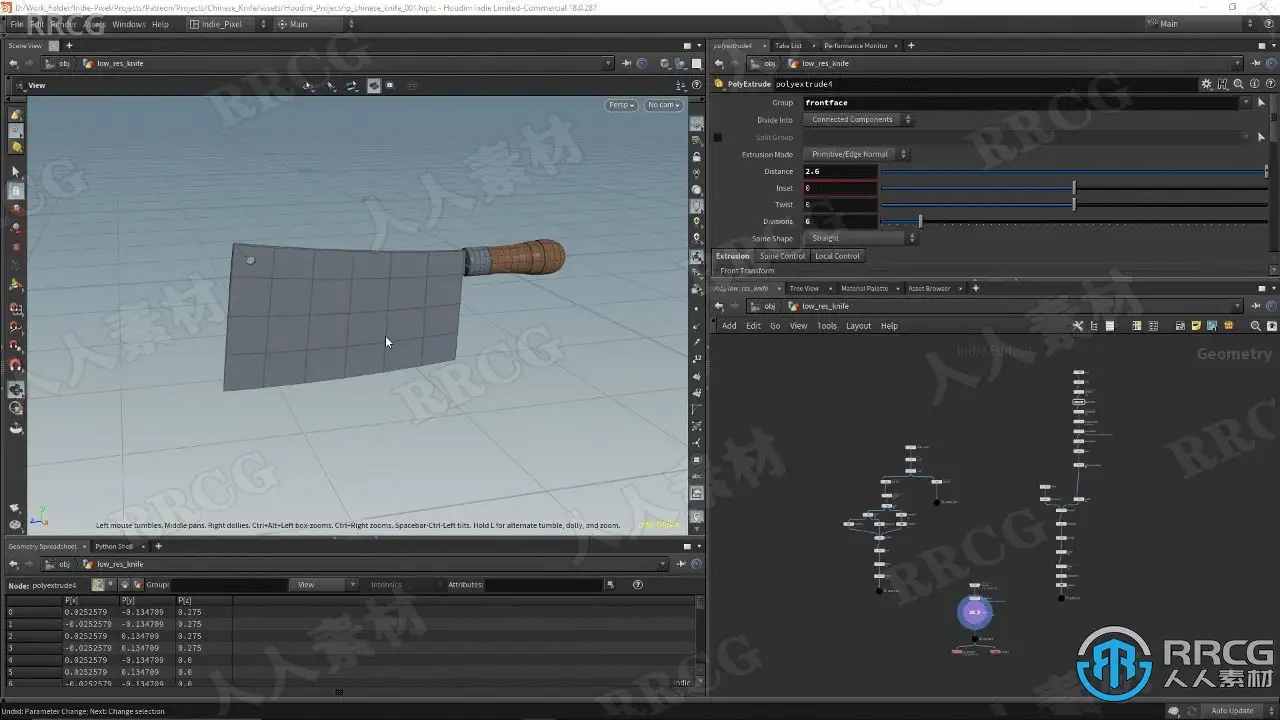Click the wrench tools icon in network toolbar

coord(1078,326)
